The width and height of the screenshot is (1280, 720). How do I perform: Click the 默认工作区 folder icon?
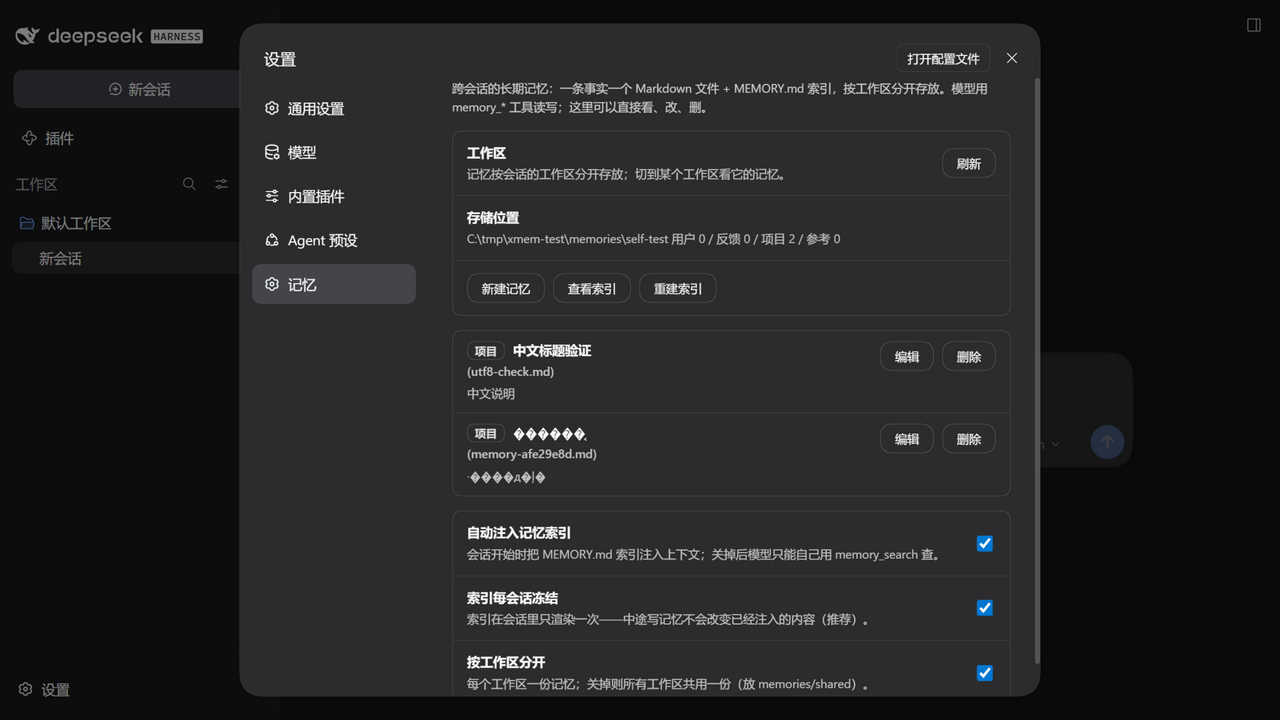27,223
